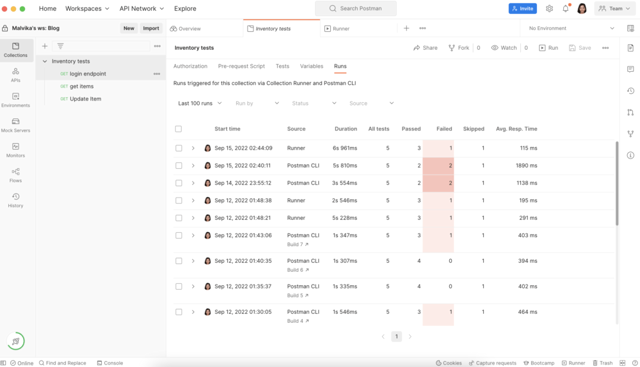Open the Mock Servers sidebar panel
The height and width of the screenshot is (367, 640).
point(16,125)
